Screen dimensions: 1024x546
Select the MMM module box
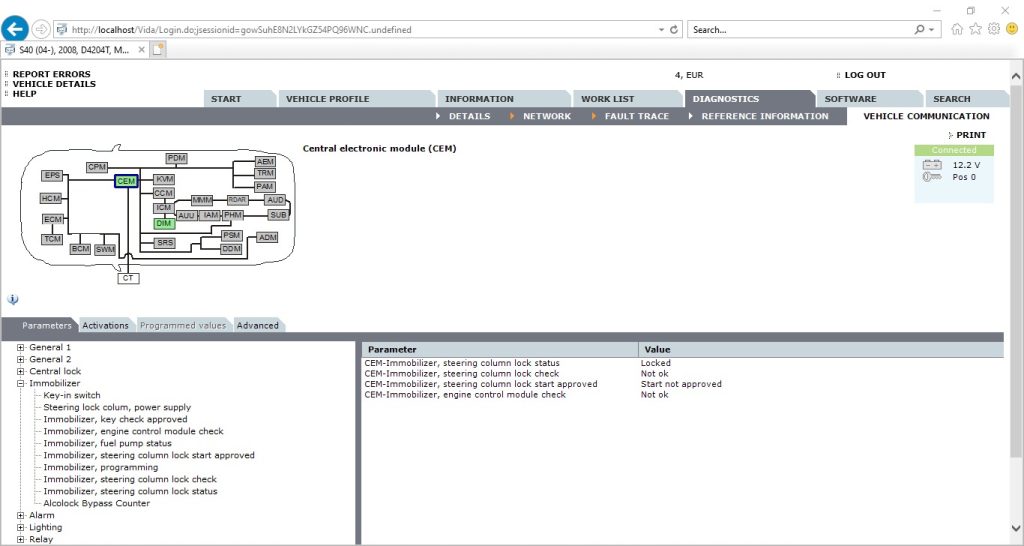point(202,200)
